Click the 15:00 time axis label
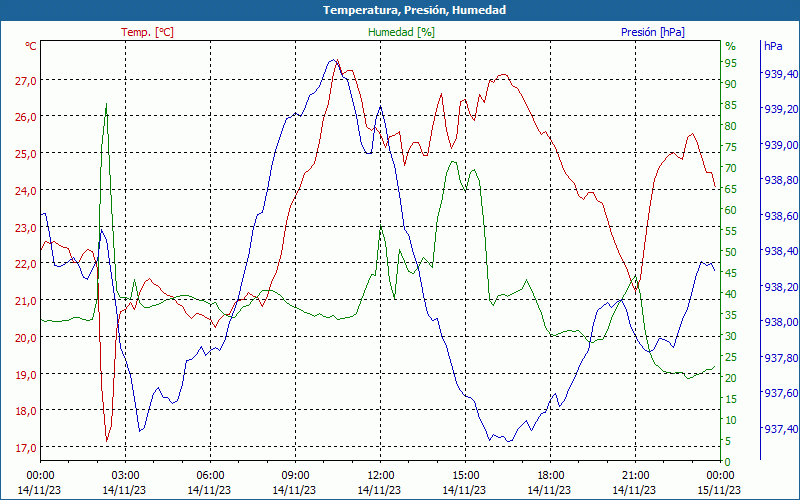Image resolution: width=800 pixels, height=500 pixels. pyautogui.click(x=465, y=476)
